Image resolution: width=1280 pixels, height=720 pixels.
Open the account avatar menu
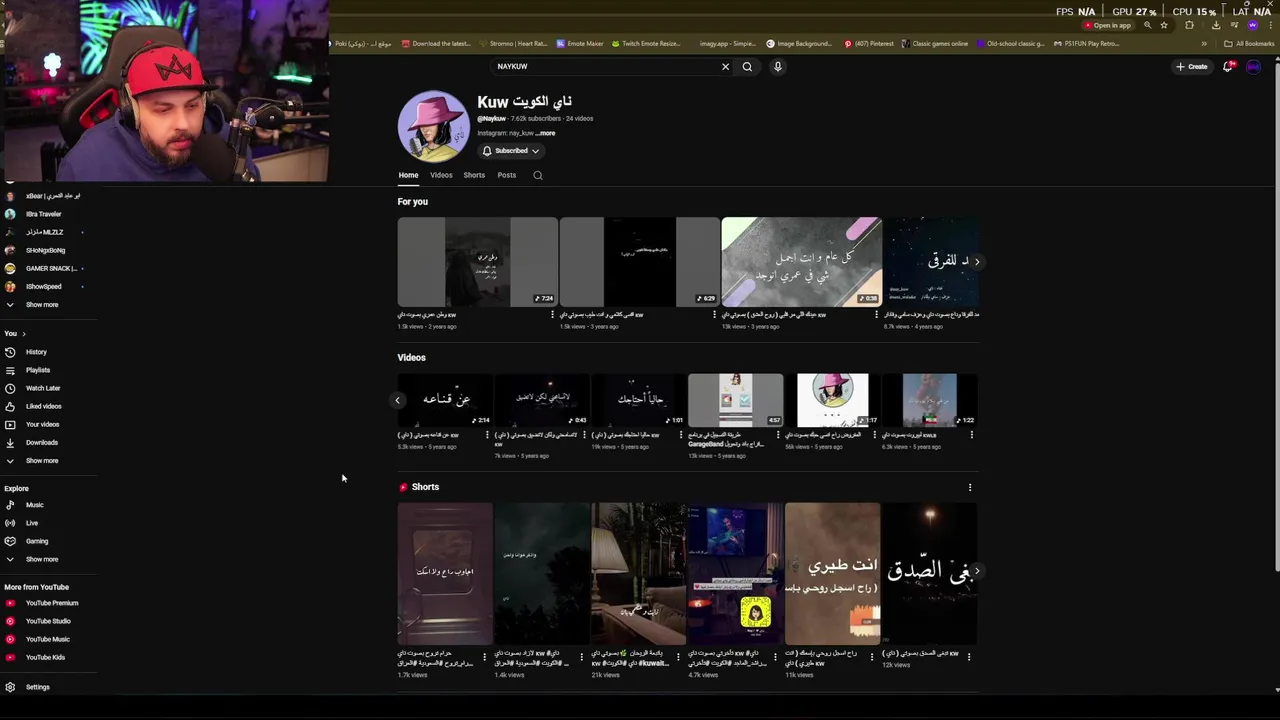tap(1253, 67)
